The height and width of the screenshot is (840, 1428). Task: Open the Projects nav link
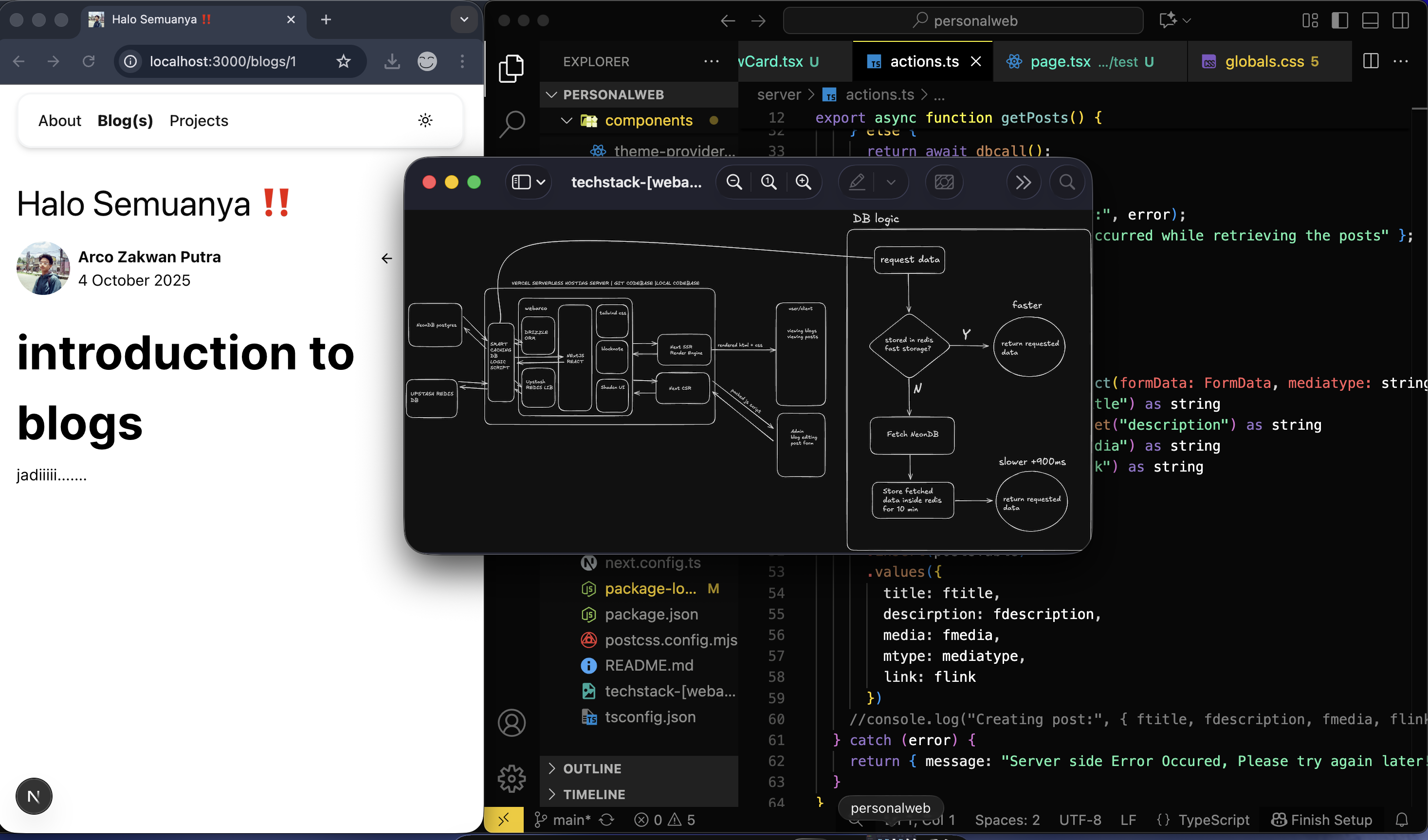pyautogui.click(x=199, y=120)
